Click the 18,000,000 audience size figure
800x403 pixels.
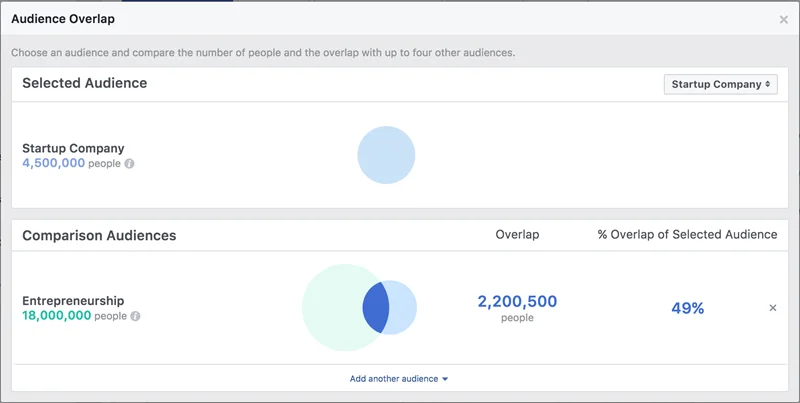57,315
